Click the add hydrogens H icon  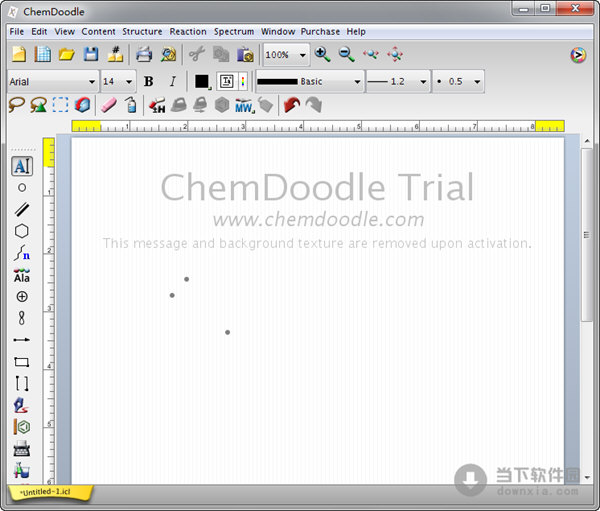(157, 105)
